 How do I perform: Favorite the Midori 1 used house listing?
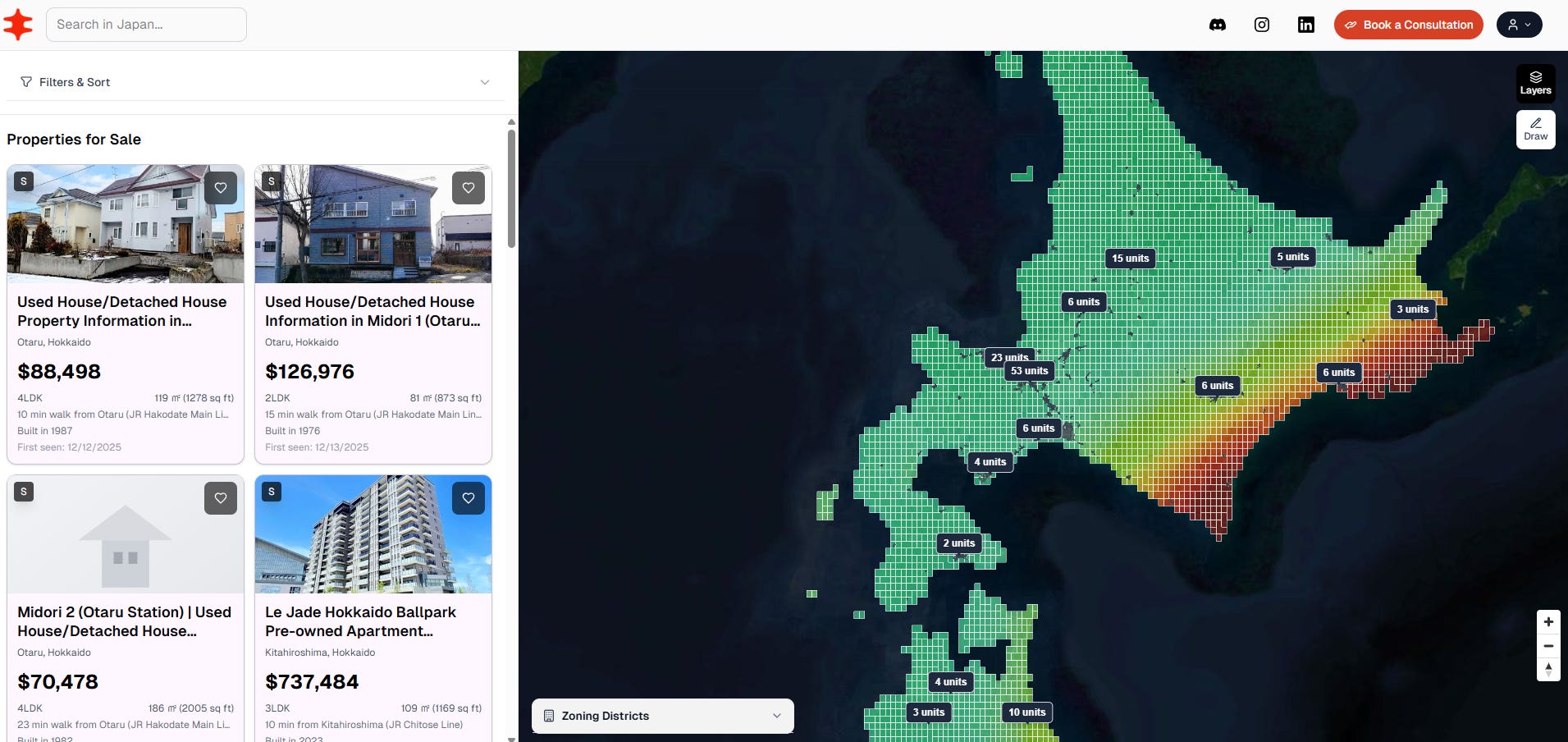point(468,188)
